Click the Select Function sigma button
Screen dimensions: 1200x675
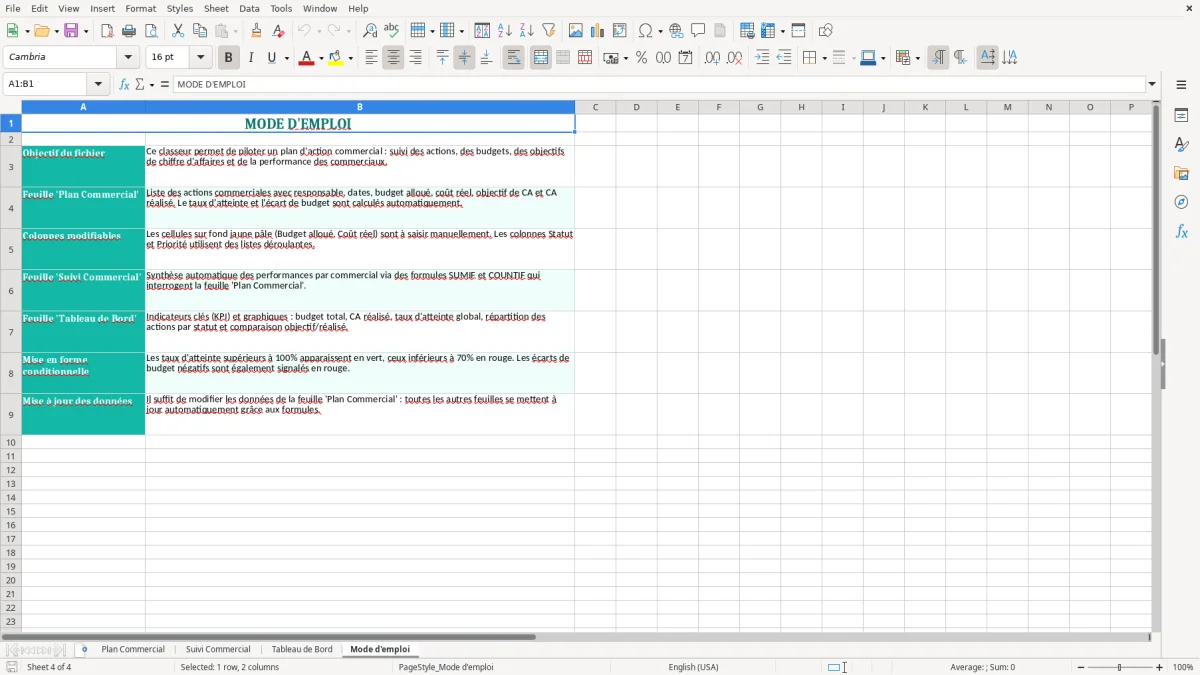click(x=139, y=85)
